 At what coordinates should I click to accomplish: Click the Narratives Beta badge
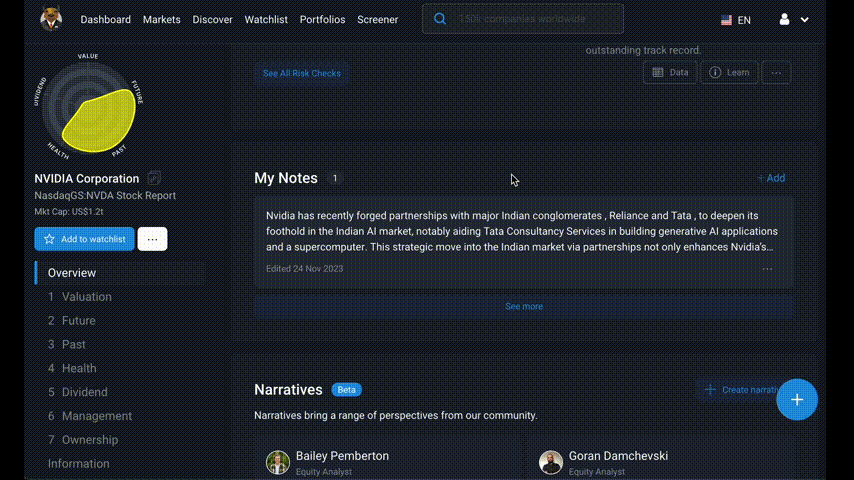[x=346, y=390]
